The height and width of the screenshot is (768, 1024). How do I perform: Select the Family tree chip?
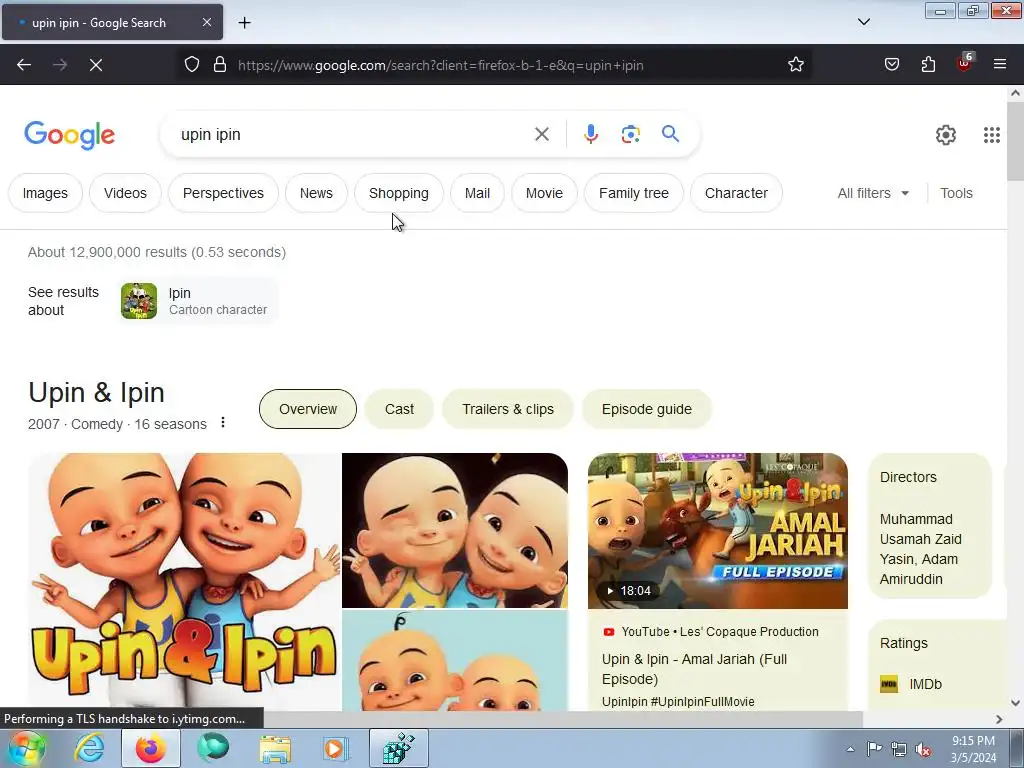tap(633, 193)
